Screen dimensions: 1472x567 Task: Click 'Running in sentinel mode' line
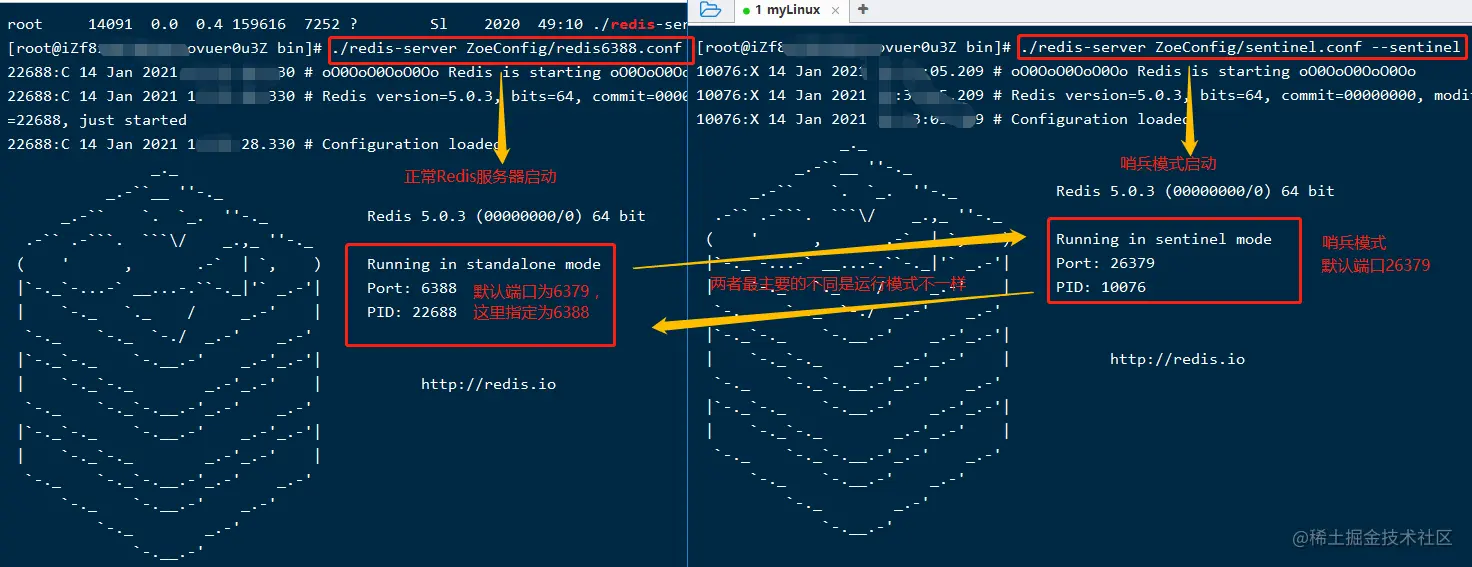click(1164, 239)
